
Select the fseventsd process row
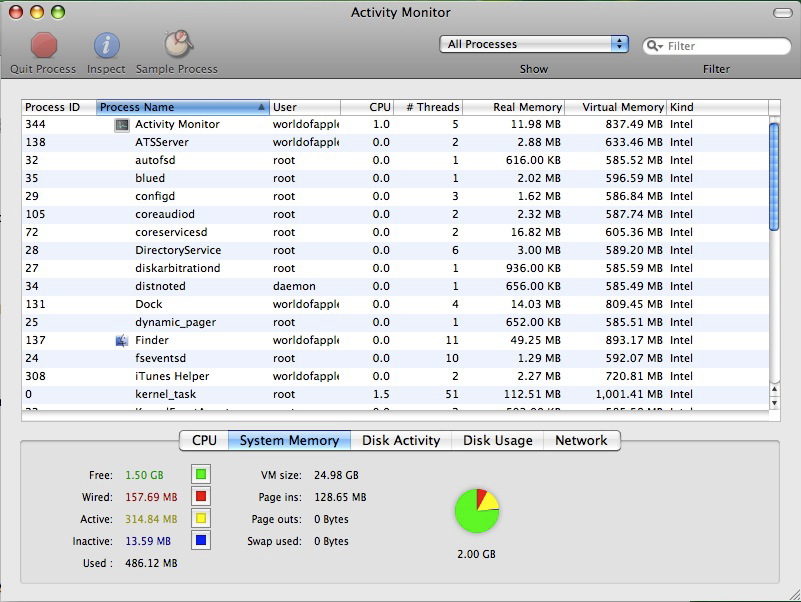395,358
